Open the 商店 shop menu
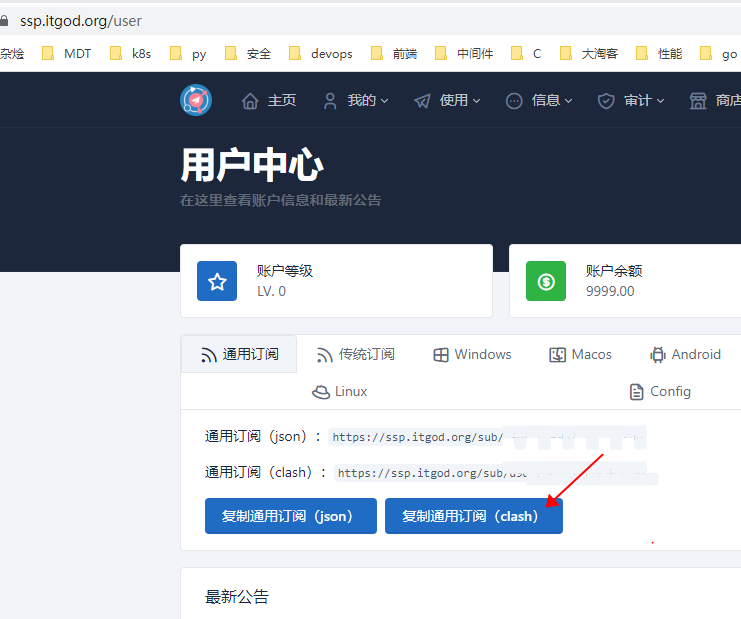Image resolution: width=741 pixels, height=619 pixels. [x=715, y=101]
